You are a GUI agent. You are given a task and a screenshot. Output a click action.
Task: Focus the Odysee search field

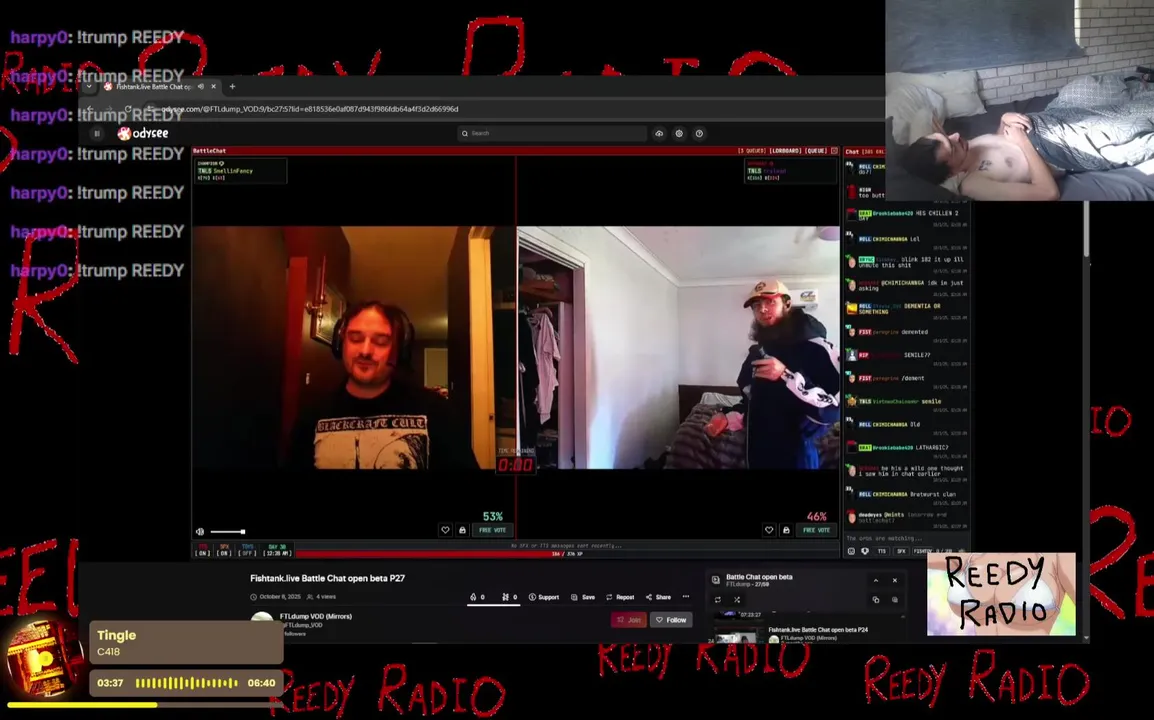(x=552, y=133)
